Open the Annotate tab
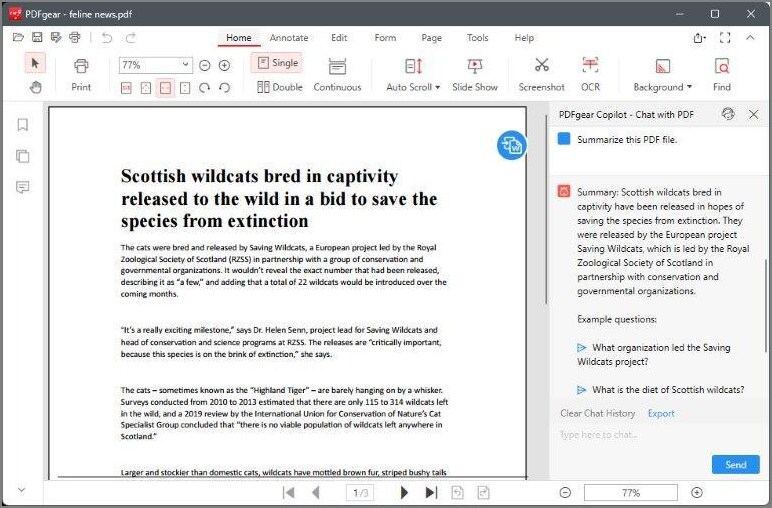 (x=289, y=38)
